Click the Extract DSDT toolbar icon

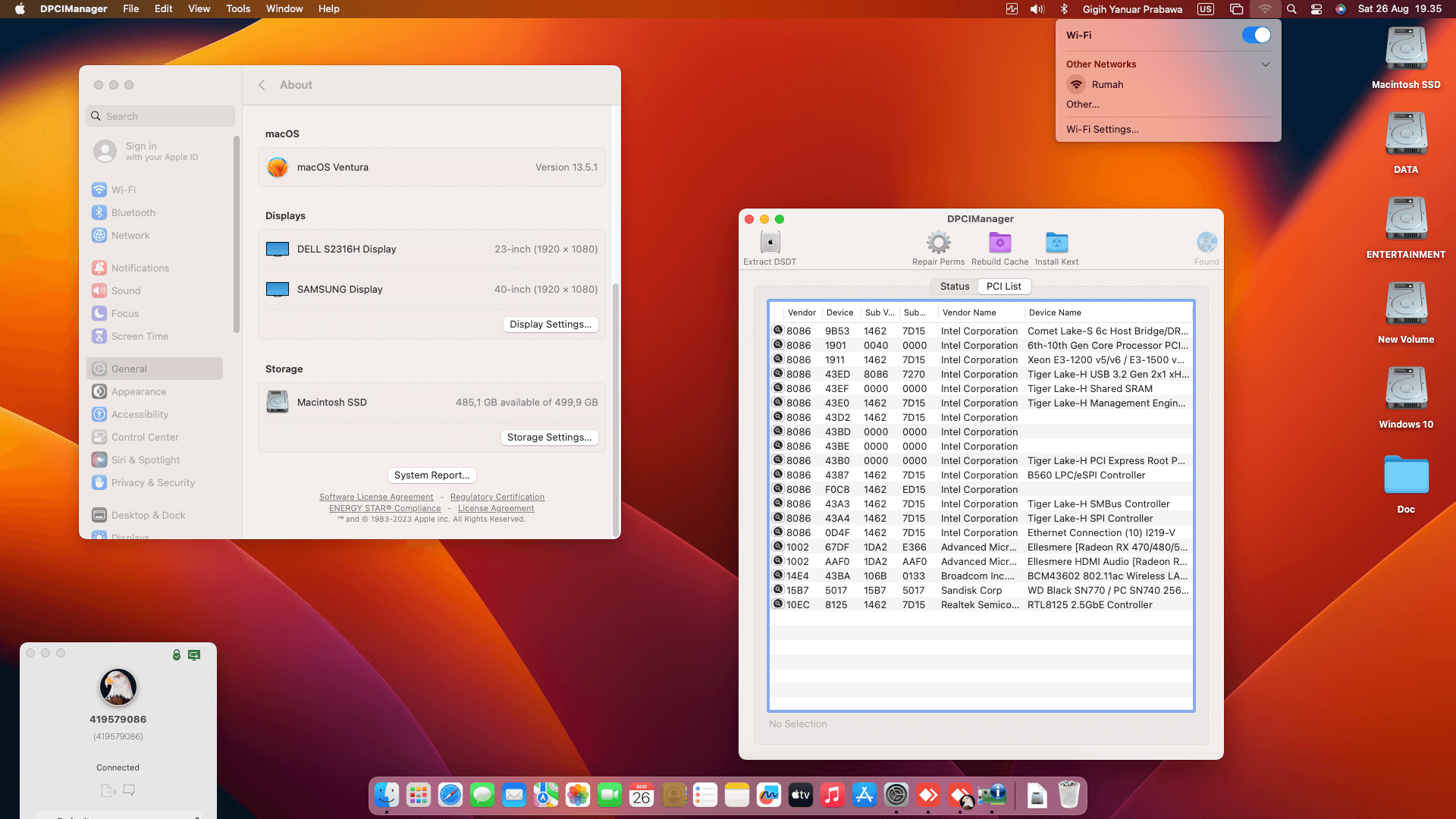(770, 243)
